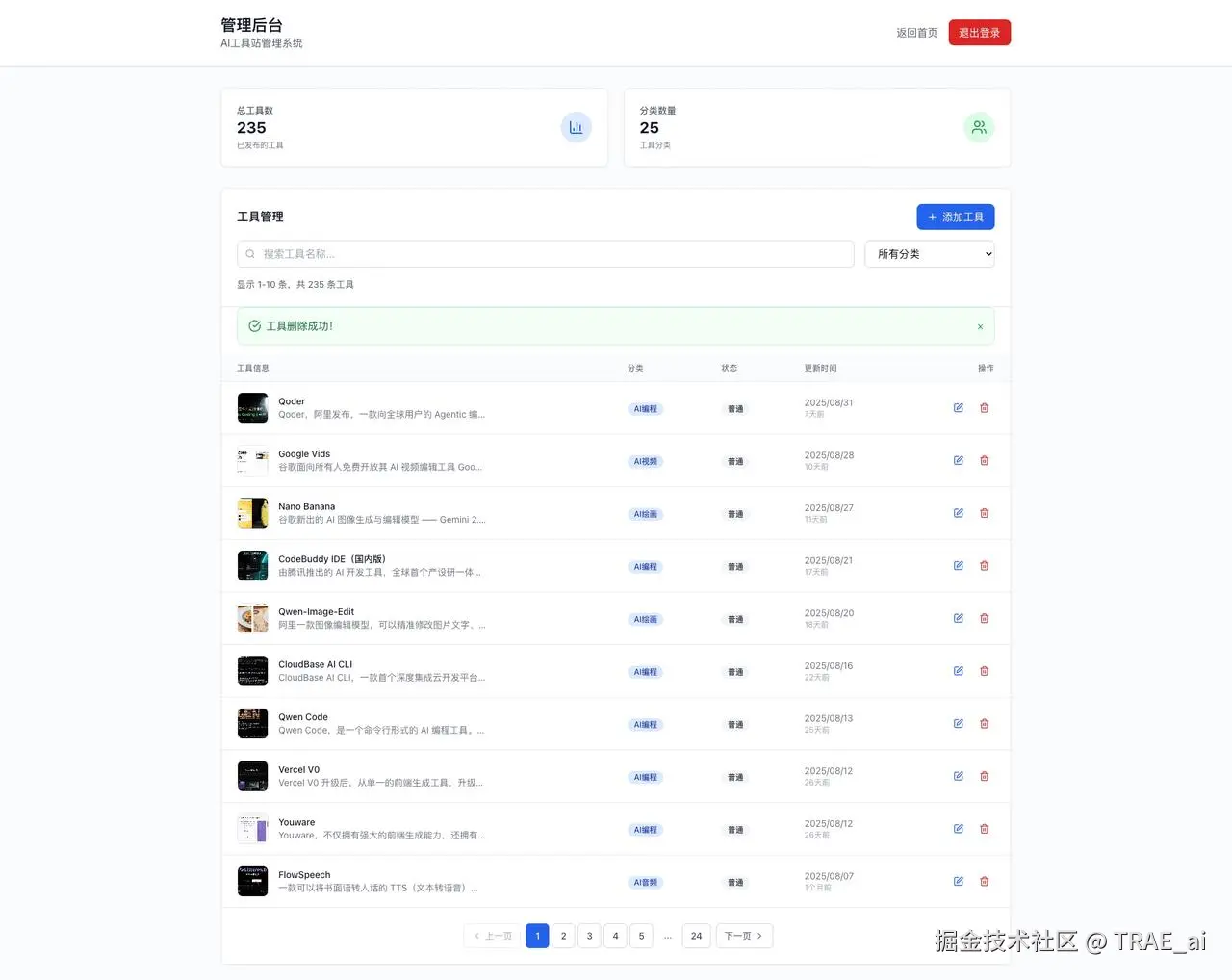Go to pagination page 2

coord(564,936)
